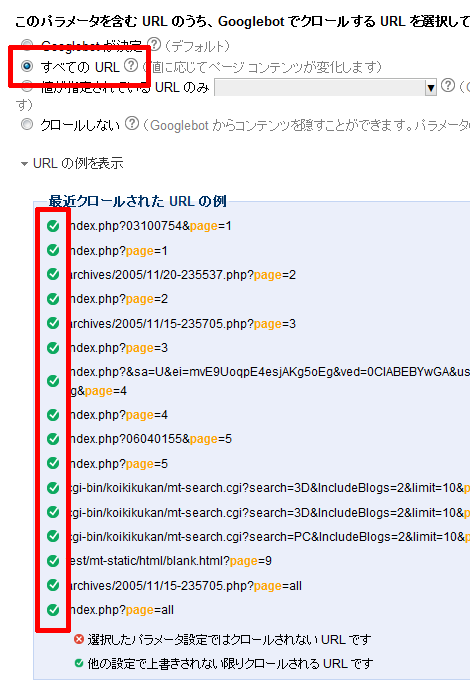Screen dimensions: 470x696
Task: Open the parameter value combo box
Action: 325,87
